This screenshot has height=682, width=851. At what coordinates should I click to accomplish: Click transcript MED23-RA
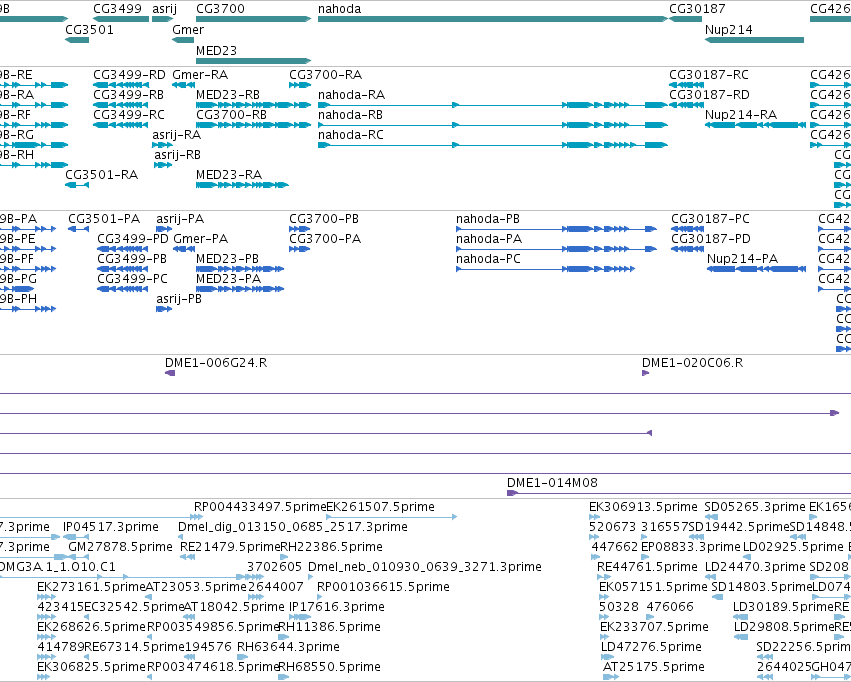[242, 185]
